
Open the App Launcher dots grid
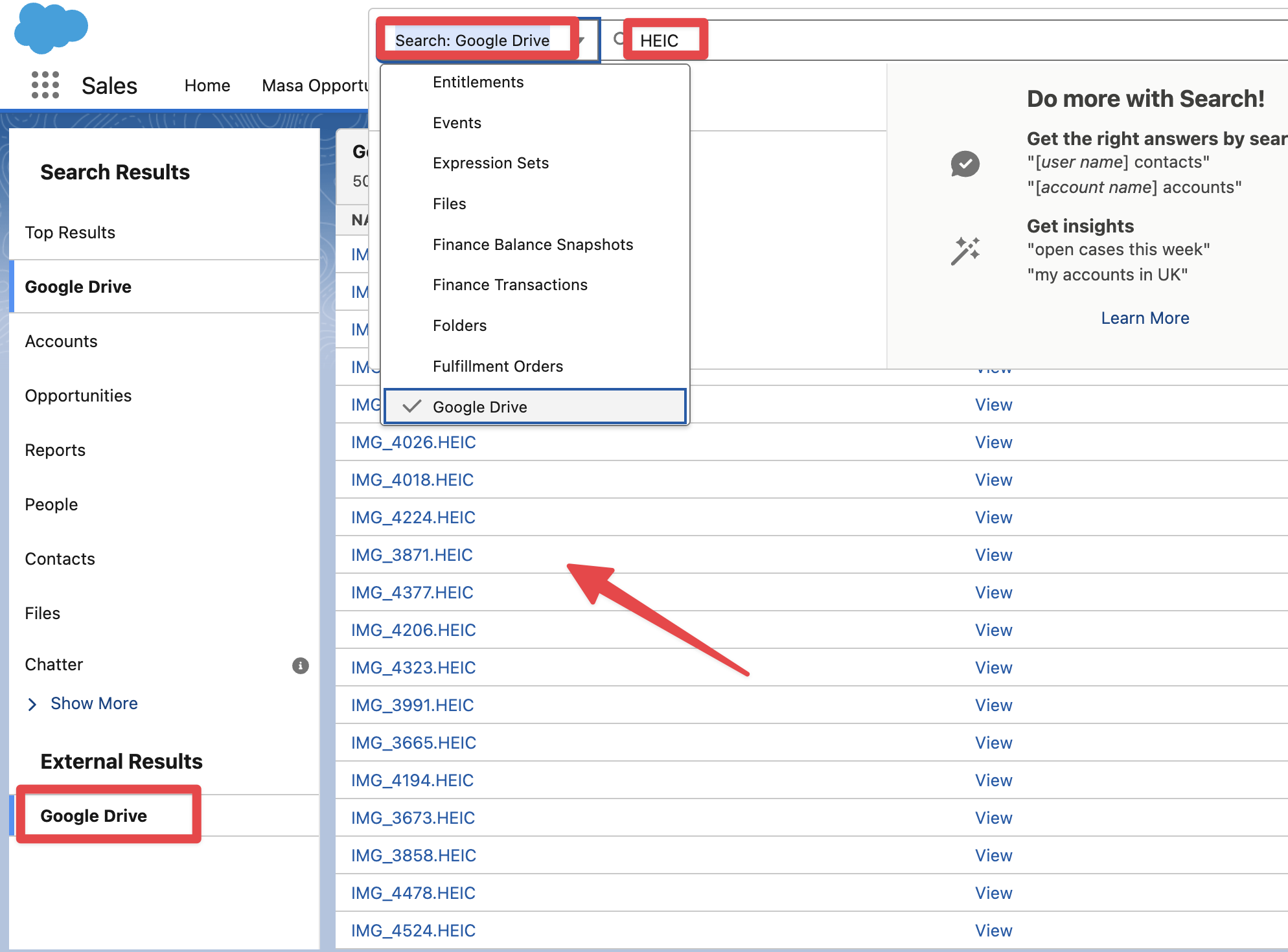pos(45,85)
